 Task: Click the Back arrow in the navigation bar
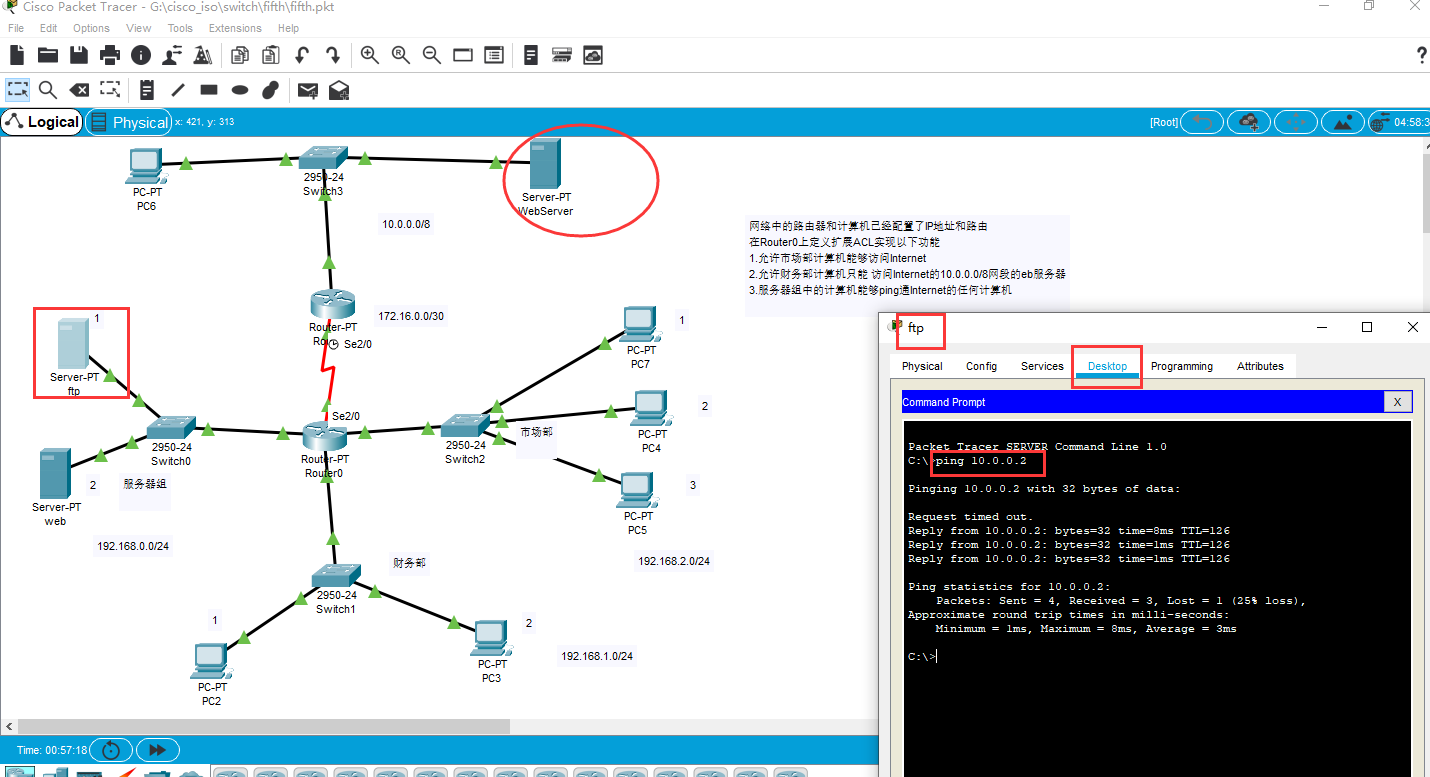1203,122
